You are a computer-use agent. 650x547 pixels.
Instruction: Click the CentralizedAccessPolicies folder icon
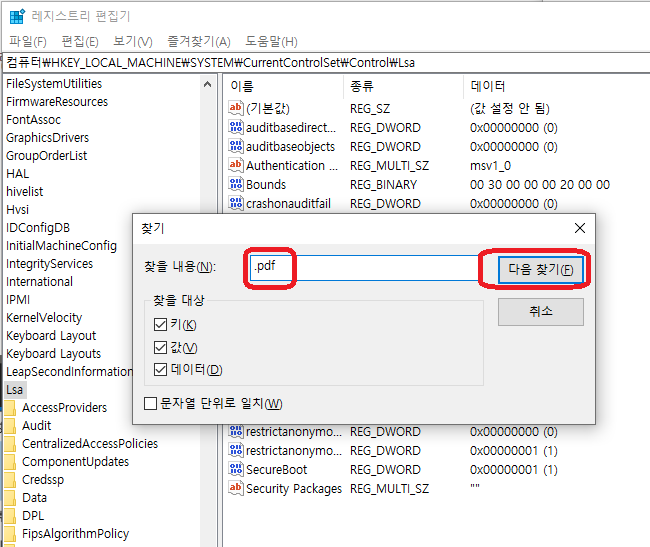click(10, 444)
